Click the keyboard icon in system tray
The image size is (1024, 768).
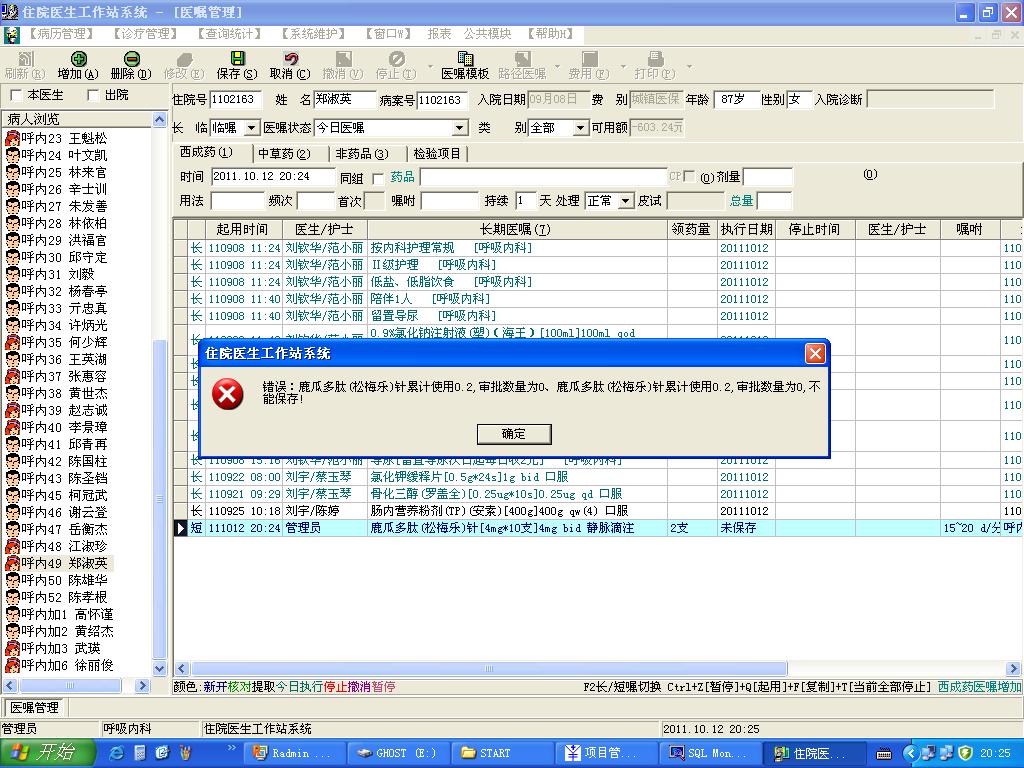(x=884, y=754)
